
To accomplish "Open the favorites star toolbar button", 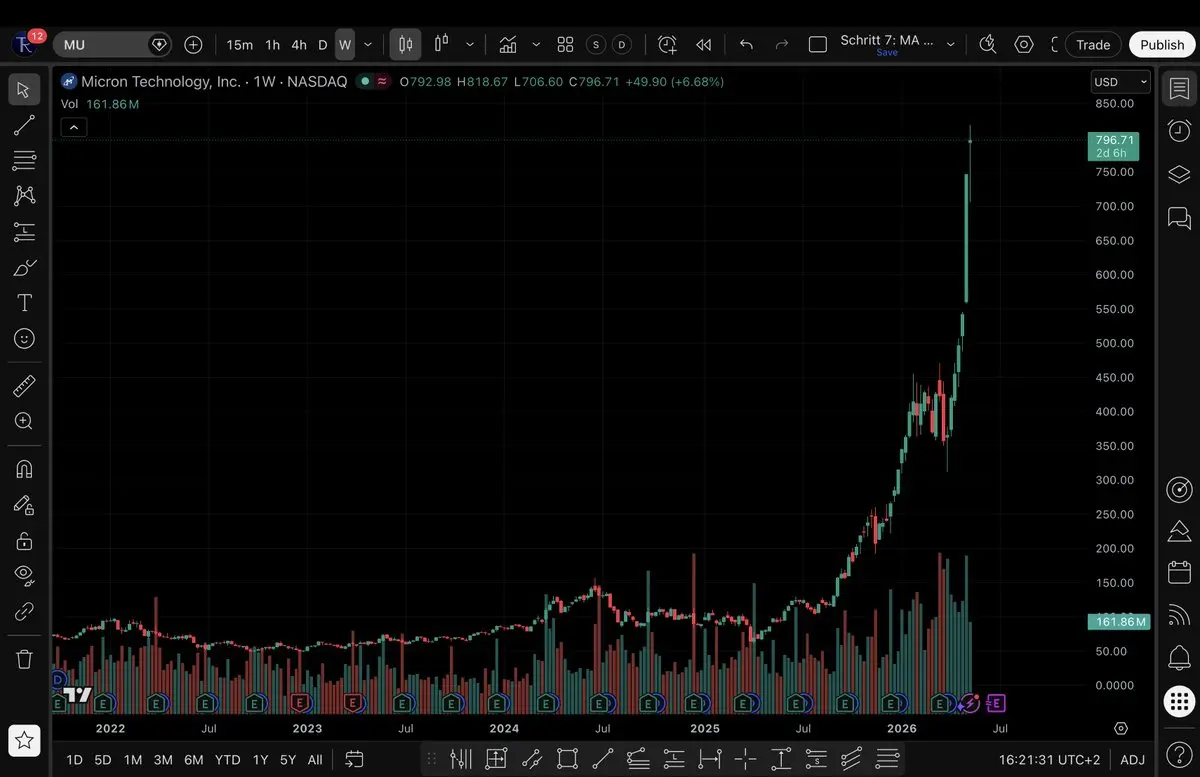I will point(24,740).
